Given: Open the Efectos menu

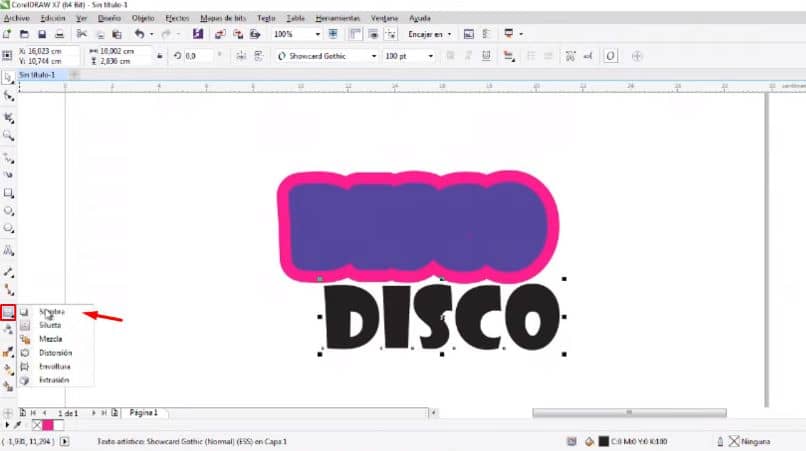Looking at the screenshot, I should (x=177, y=18).
